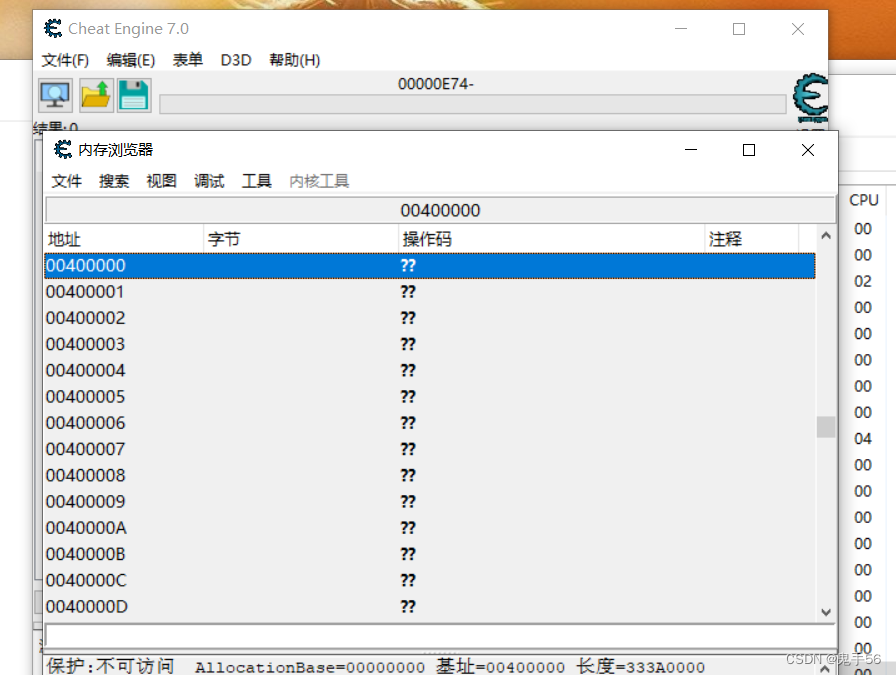Select disassembler row 00400001
Viewport: 896px width, 675px height.
click(x=430, y=292)
